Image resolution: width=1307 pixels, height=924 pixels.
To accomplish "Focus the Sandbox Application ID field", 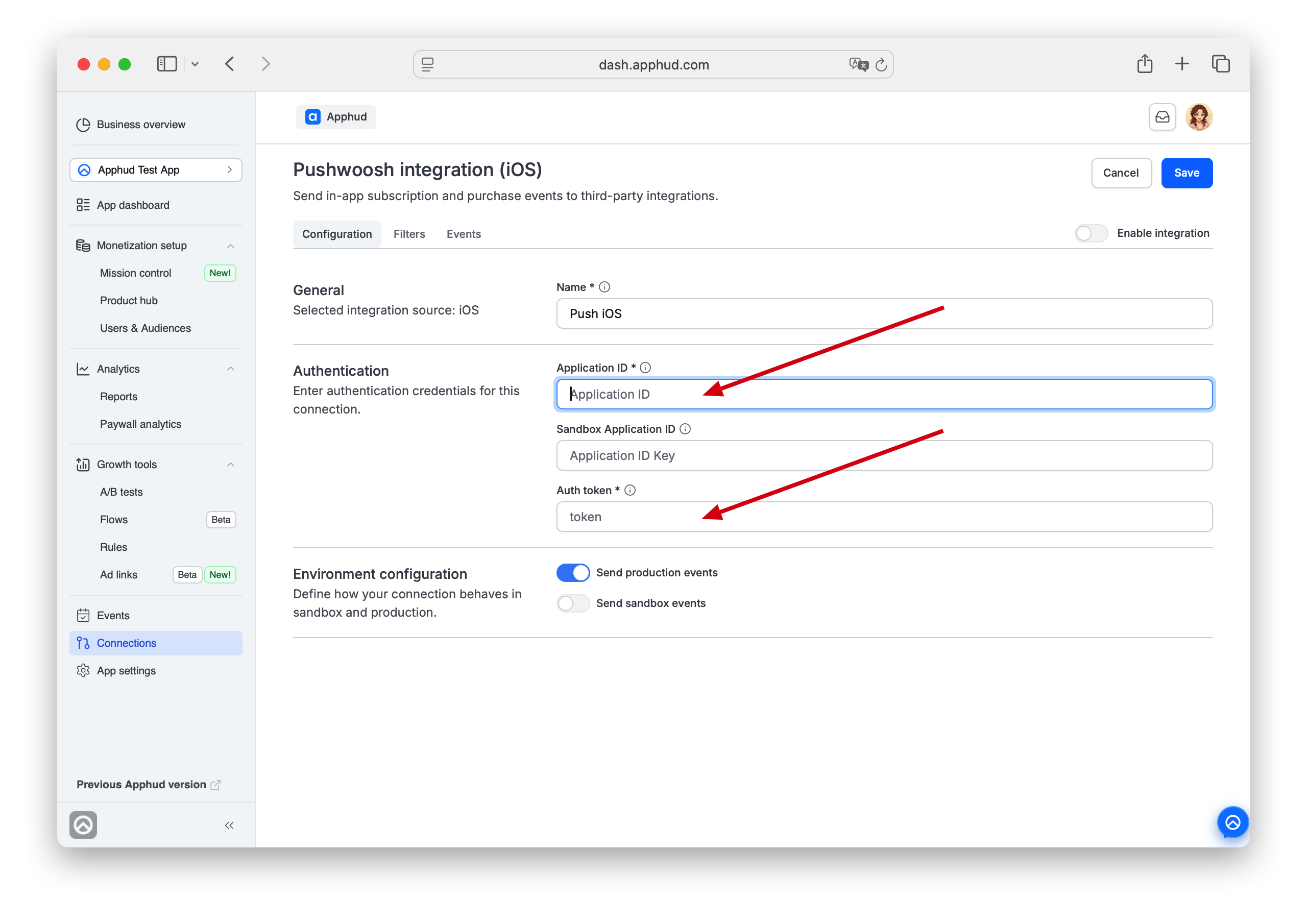I will pos(884,455).
